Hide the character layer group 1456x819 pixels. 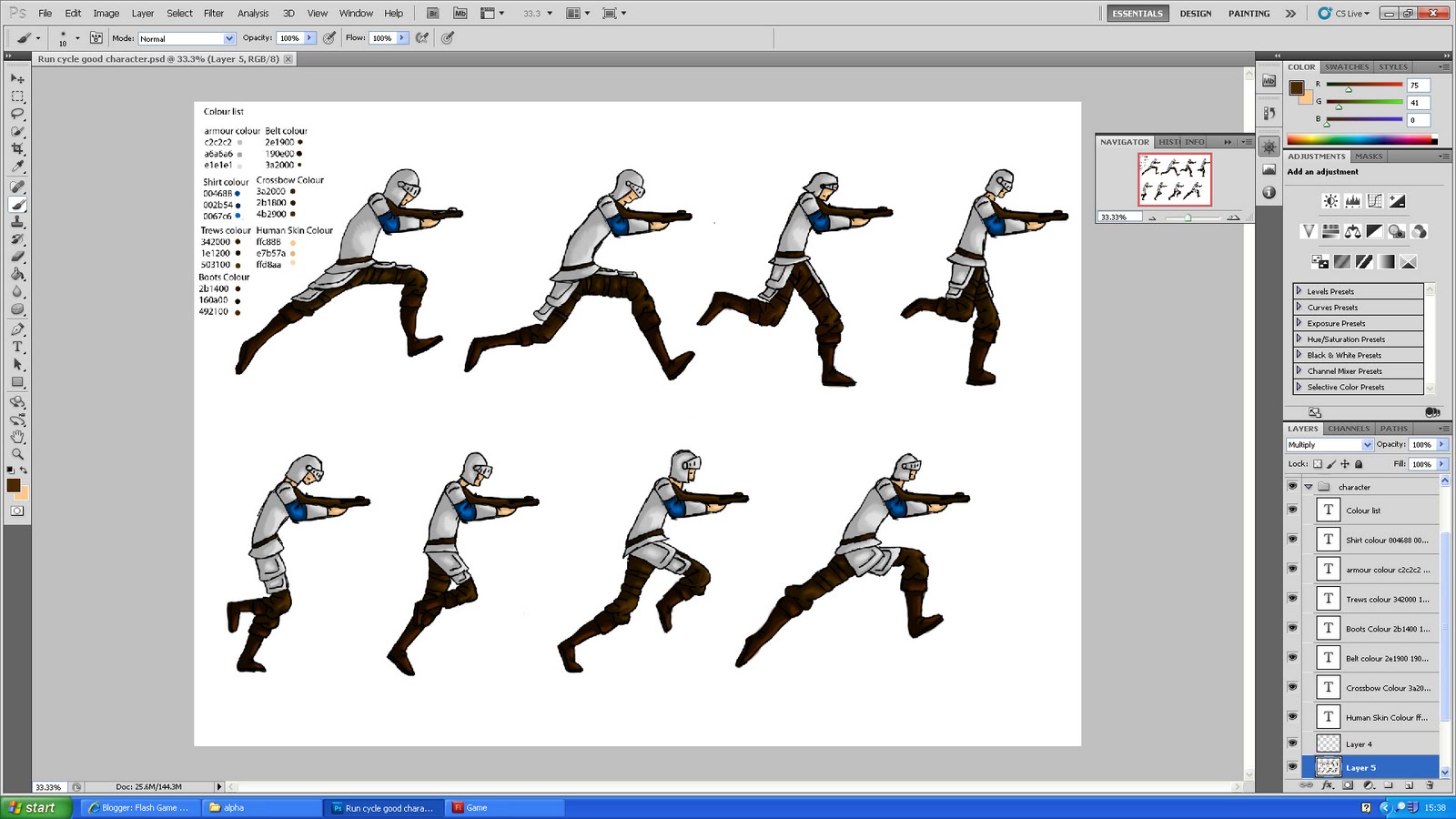(x=1293, y=487)
